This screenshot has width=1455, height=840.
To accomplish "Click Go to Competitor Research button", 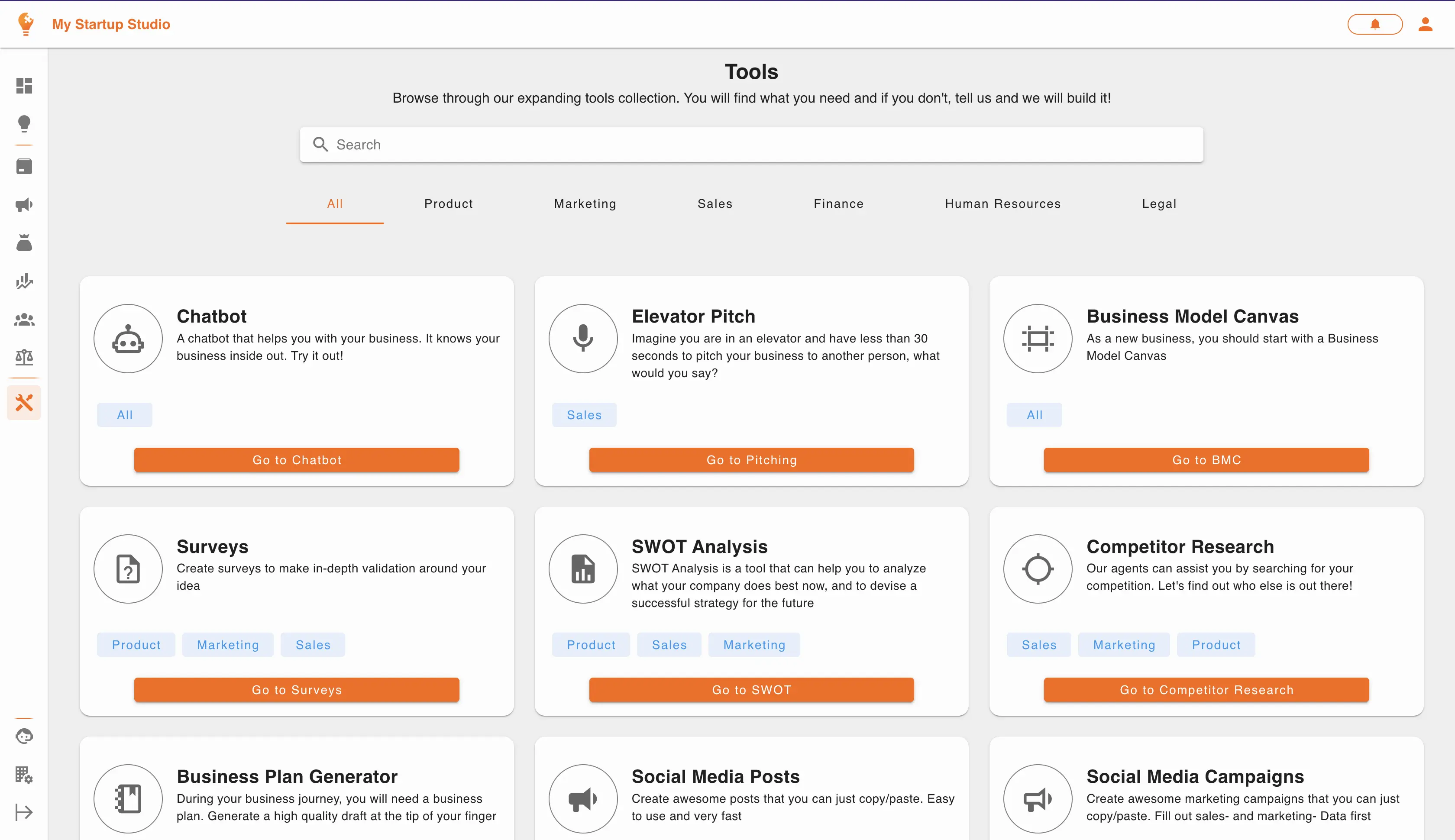I will [1206, 690].
